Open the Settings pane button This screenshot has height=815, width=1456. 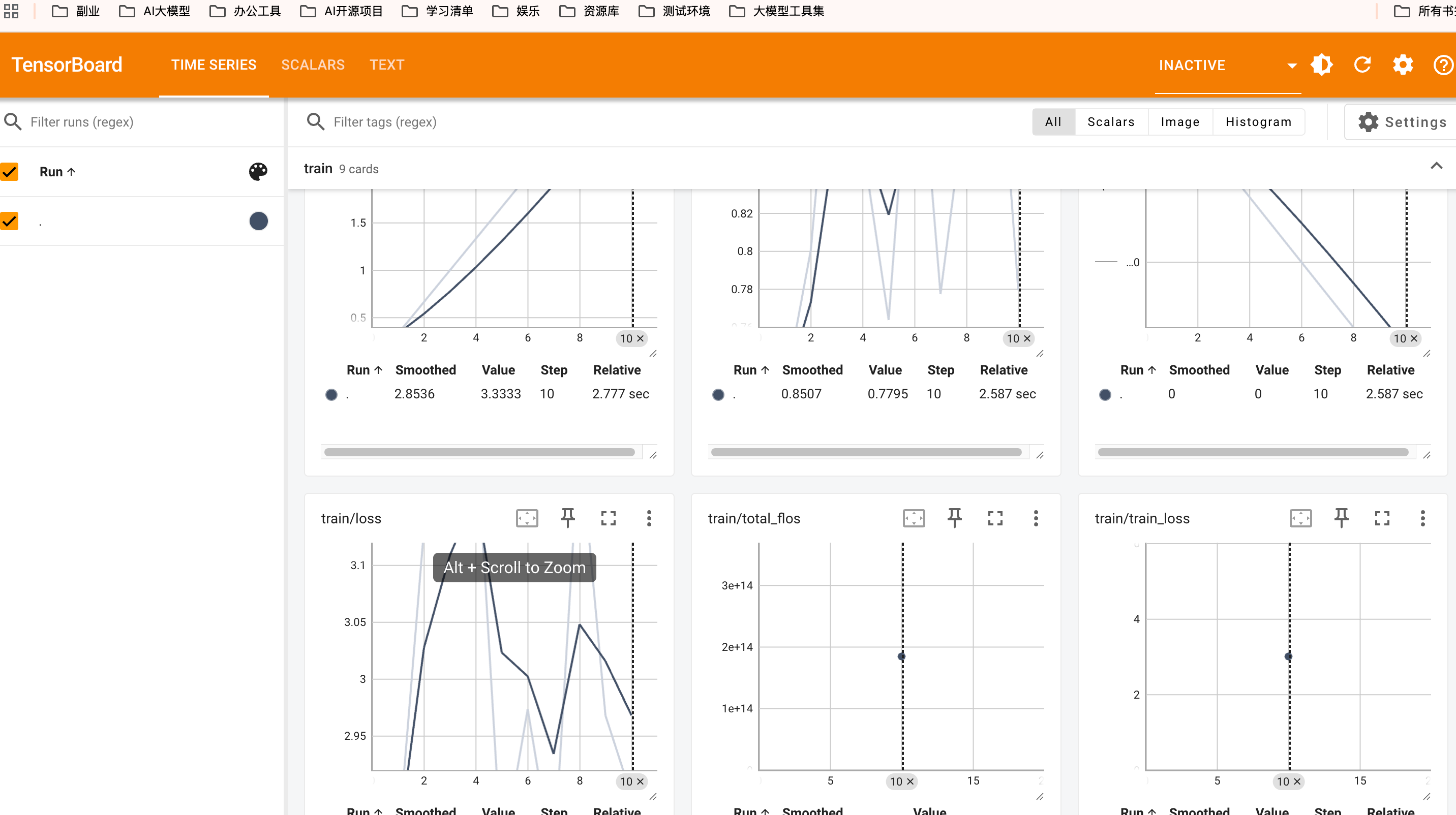[1402, 121]
